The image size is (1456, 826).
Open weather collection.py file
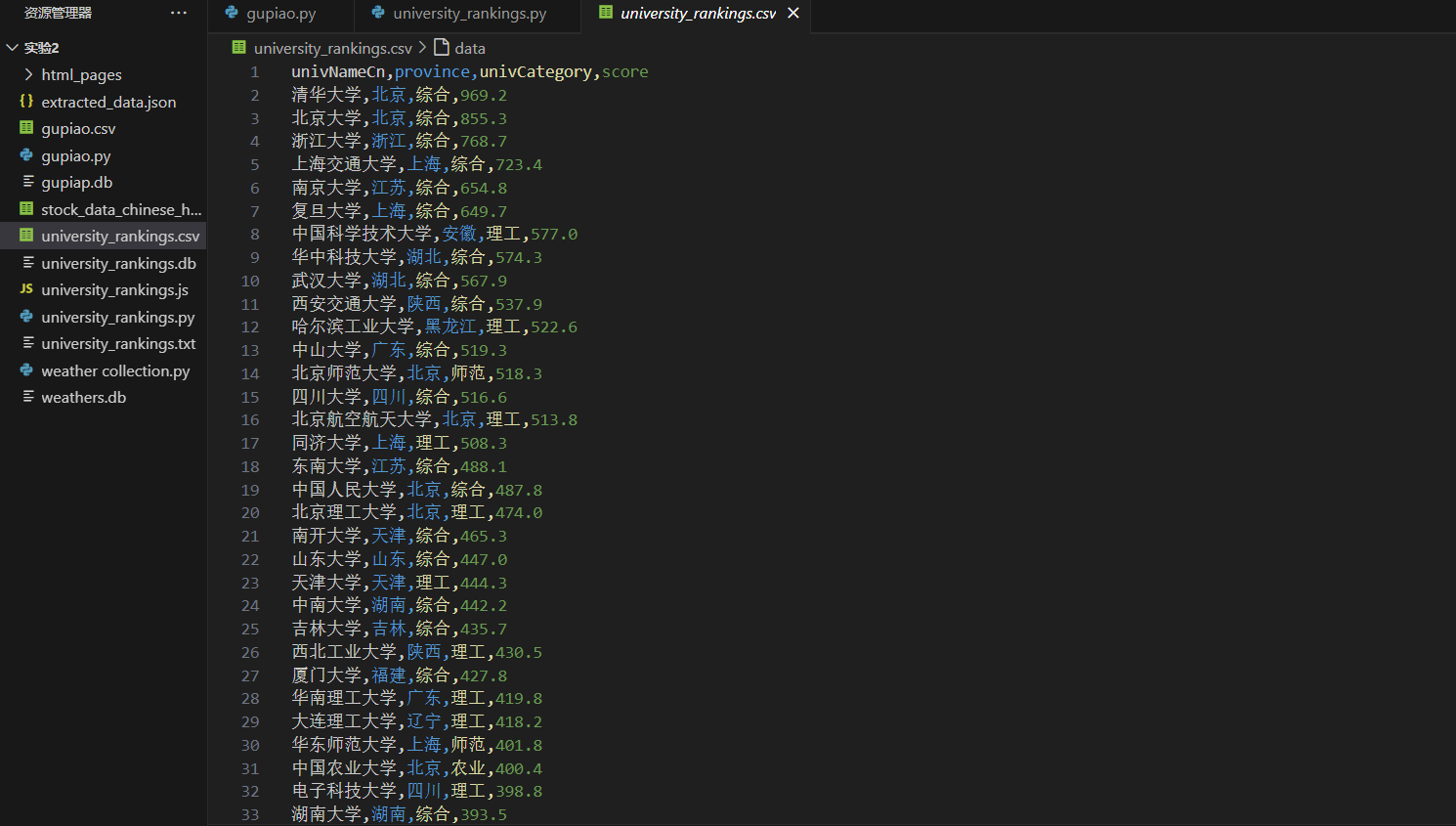(115, 370)
